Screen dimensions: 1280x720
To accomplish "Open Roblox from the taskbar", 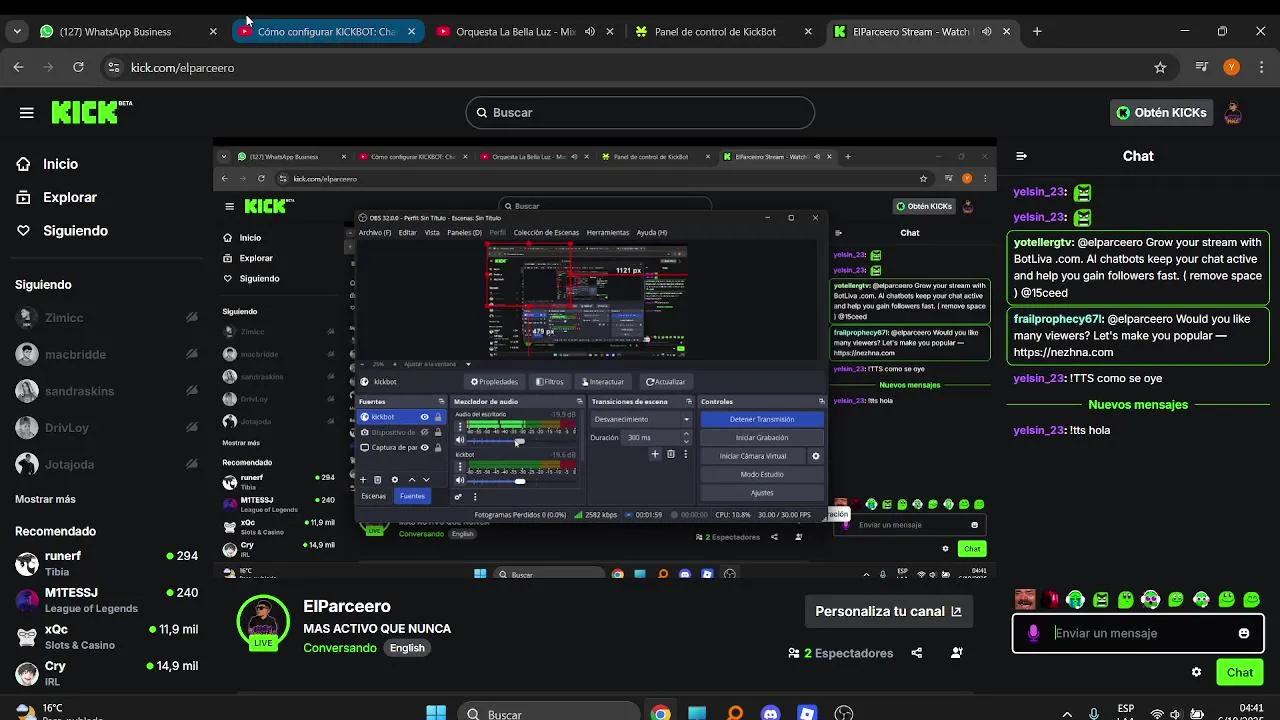I will (807, 714).
